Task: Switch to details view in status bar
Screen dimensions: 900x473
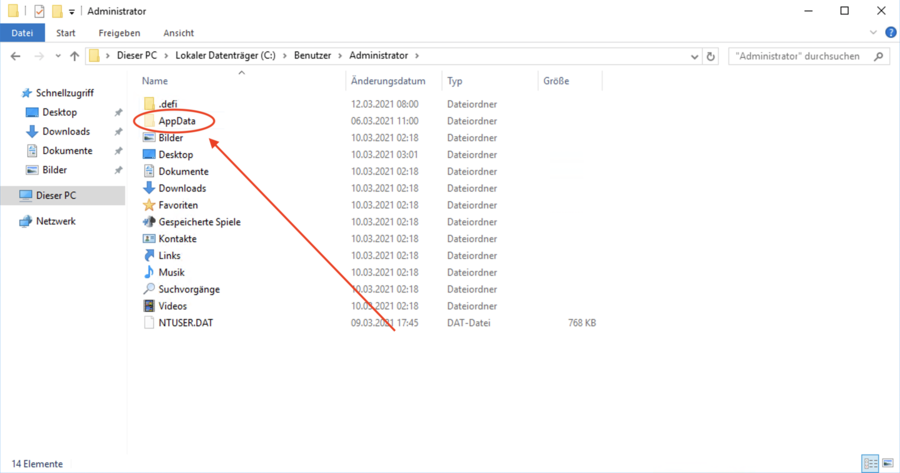Action: [x=870, y=464]
